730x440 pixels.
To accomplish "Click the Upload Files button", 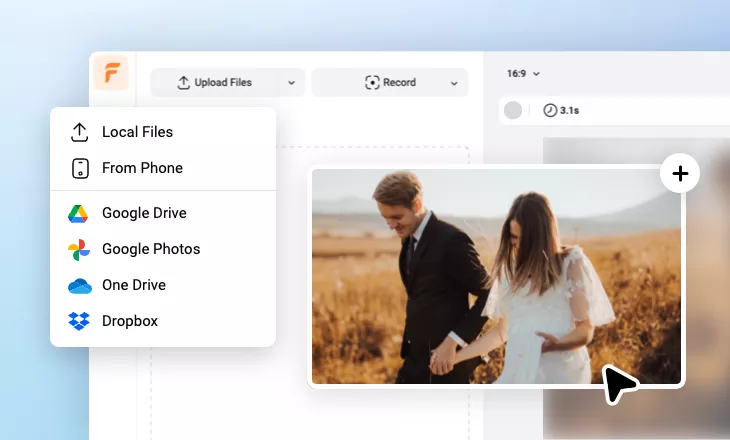I will tap(228, 82).
